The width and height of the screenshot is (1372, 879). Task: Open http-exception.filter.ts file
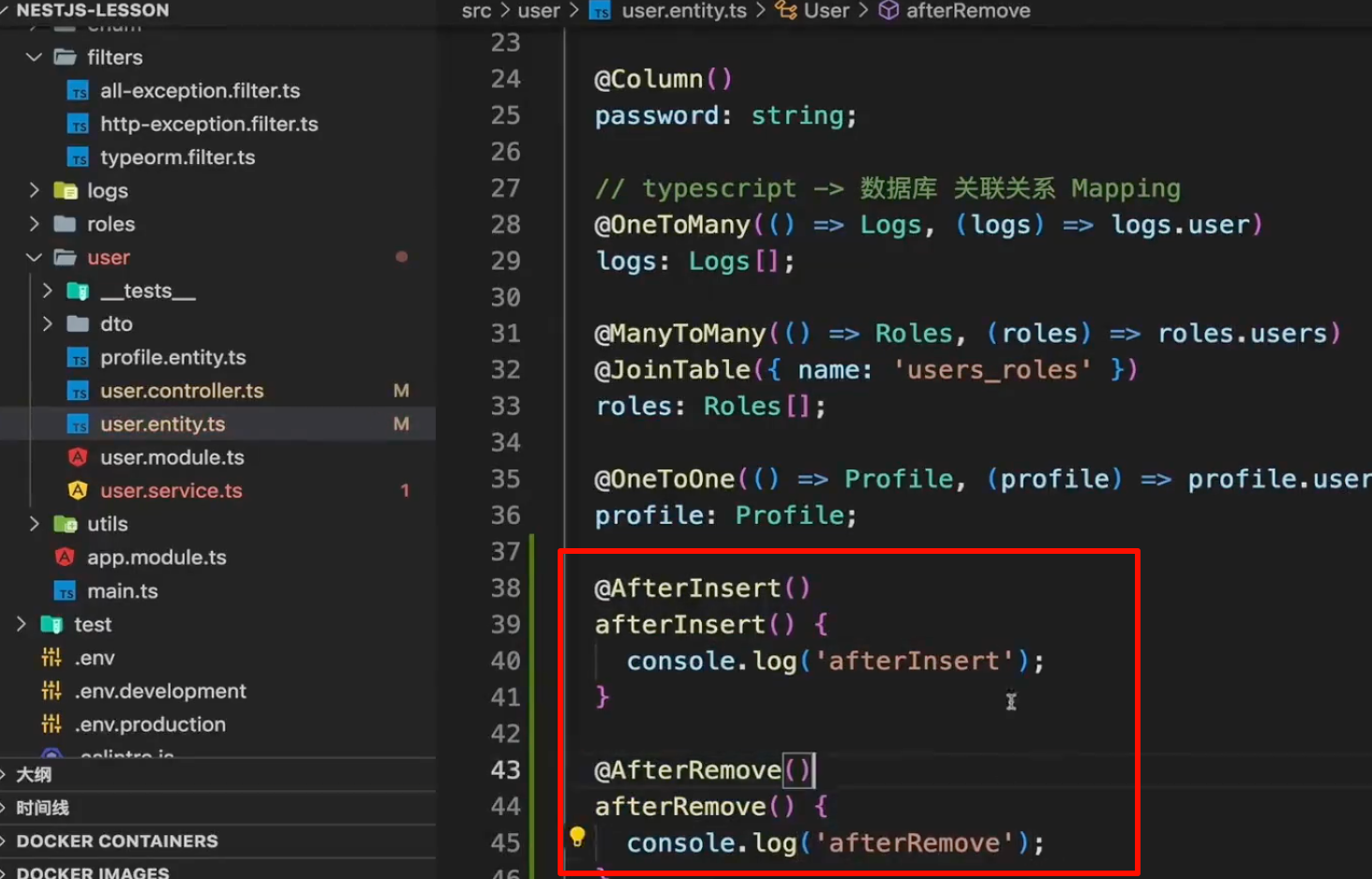pyautogui.click(x=209, y=124)
